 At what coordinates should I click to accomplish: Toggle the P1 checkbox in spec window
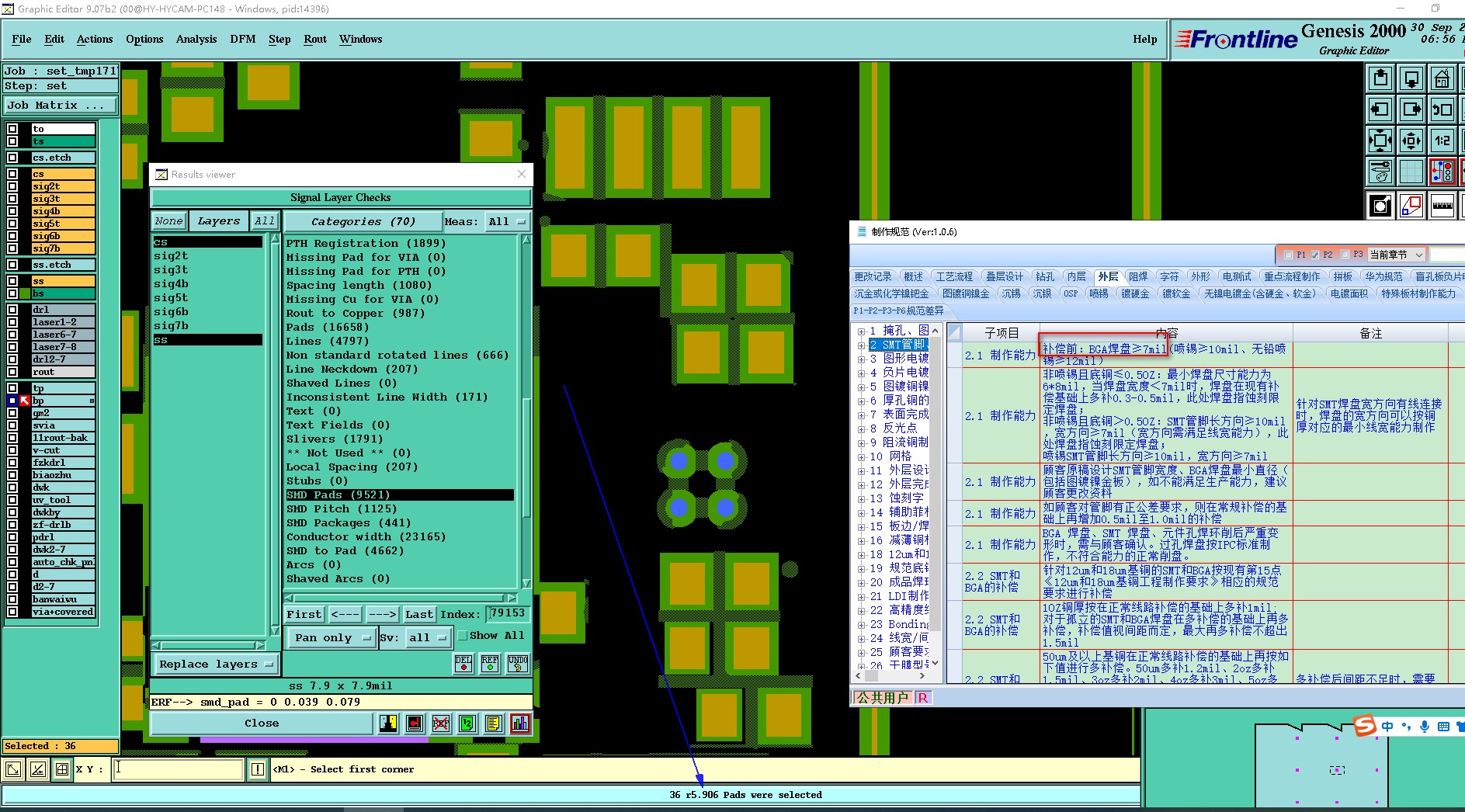coord(1289,255)
